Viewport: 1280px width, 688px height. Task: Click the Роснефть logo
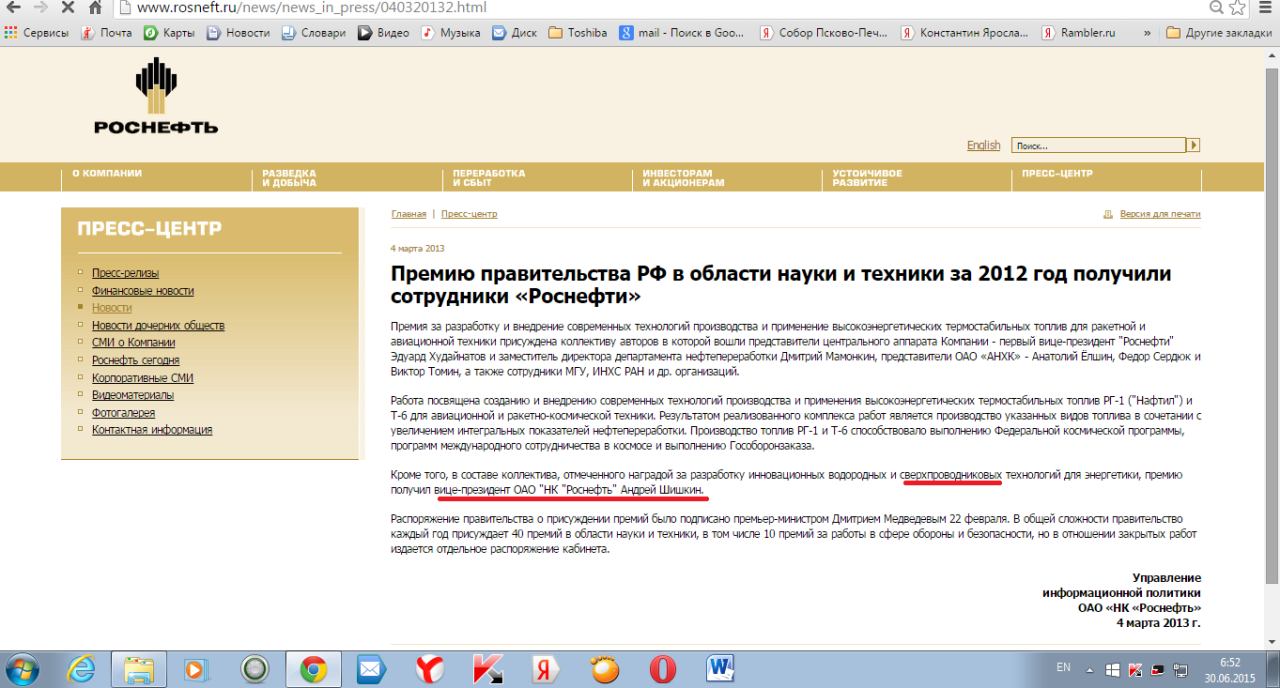(156, 96)
